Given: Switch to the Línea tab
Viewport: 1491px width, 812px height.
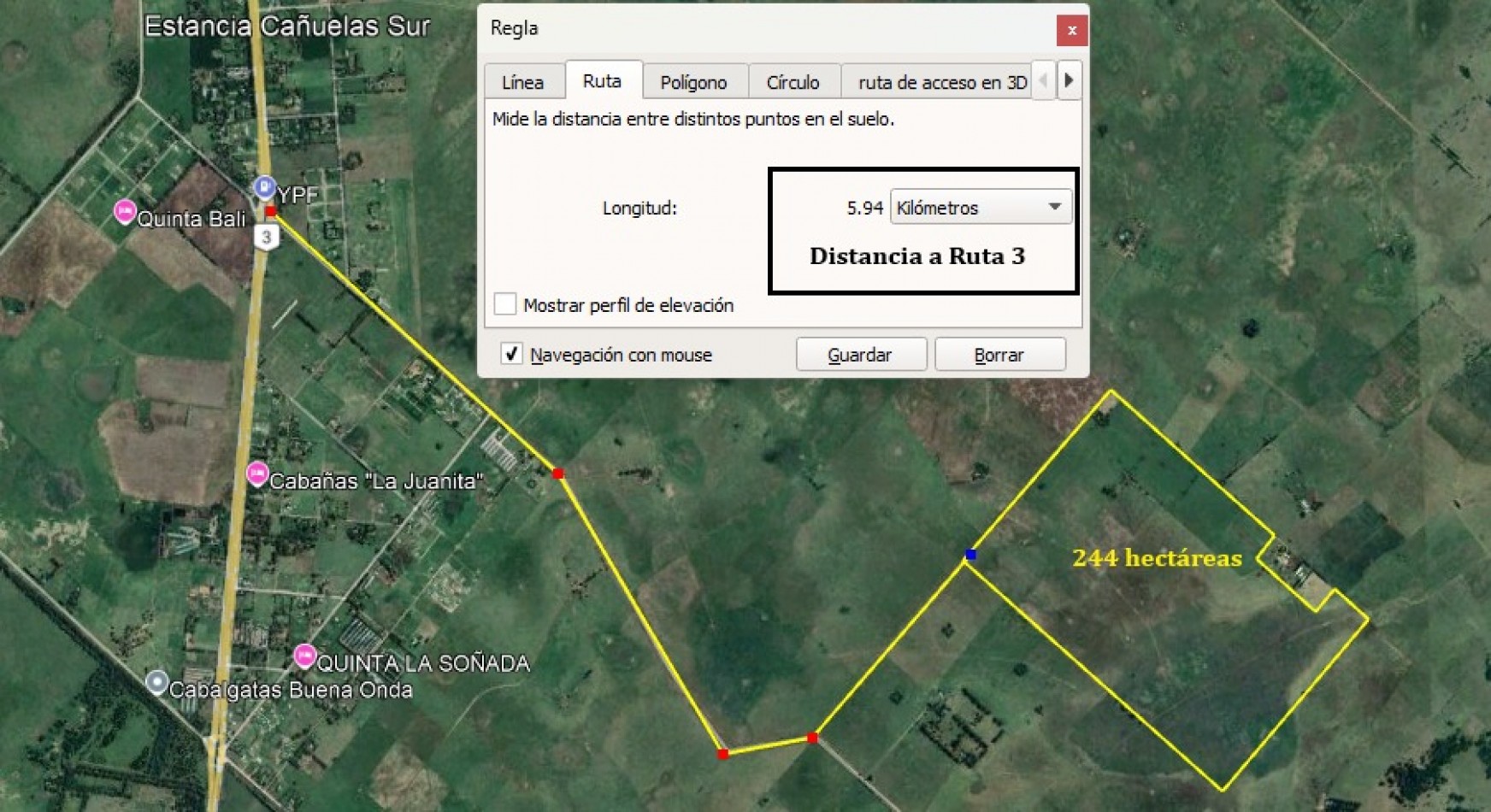Looking at the screenshot, I should point(523,82).
